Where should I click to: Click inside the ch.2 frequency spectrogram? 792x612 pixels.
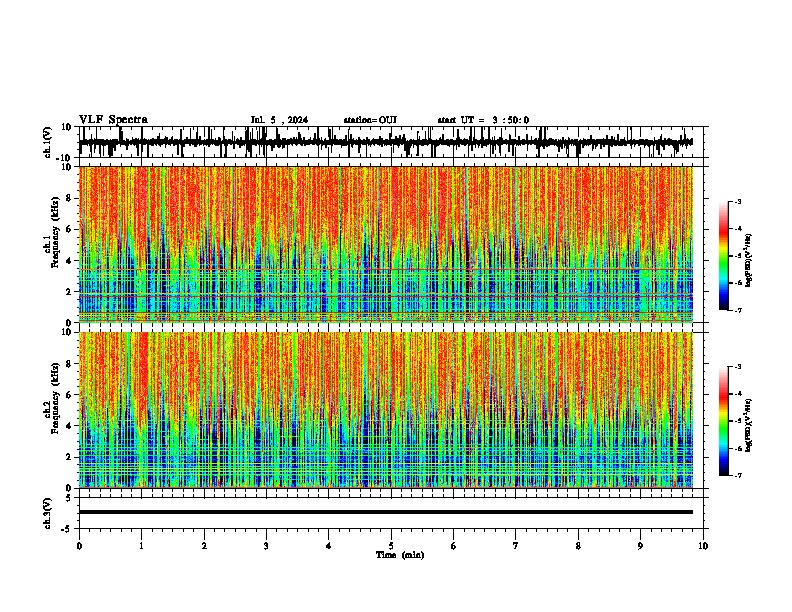[x=386, y=410]
